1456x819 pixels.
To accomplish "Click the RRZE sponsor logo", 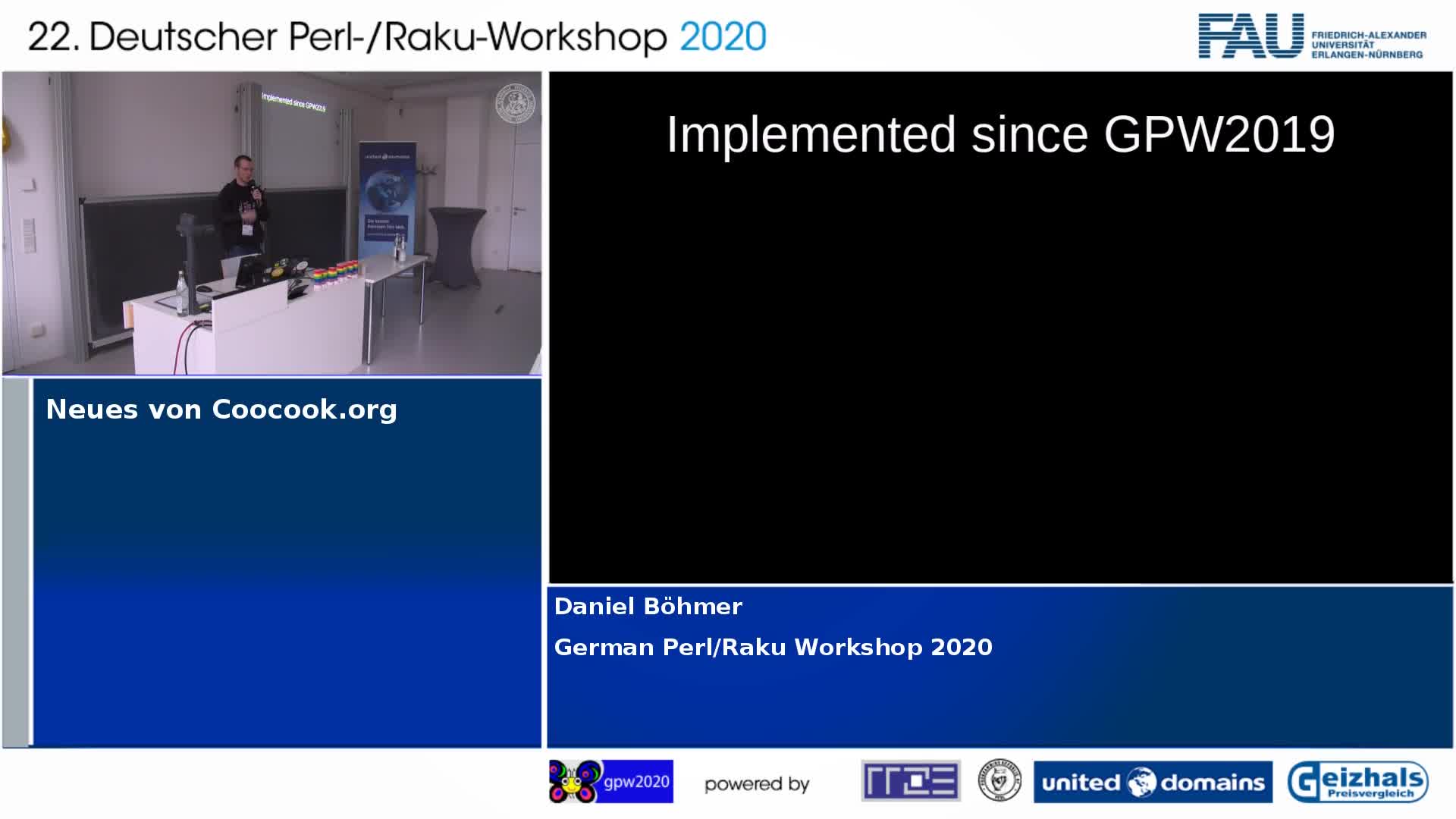I will pos(911,781).
